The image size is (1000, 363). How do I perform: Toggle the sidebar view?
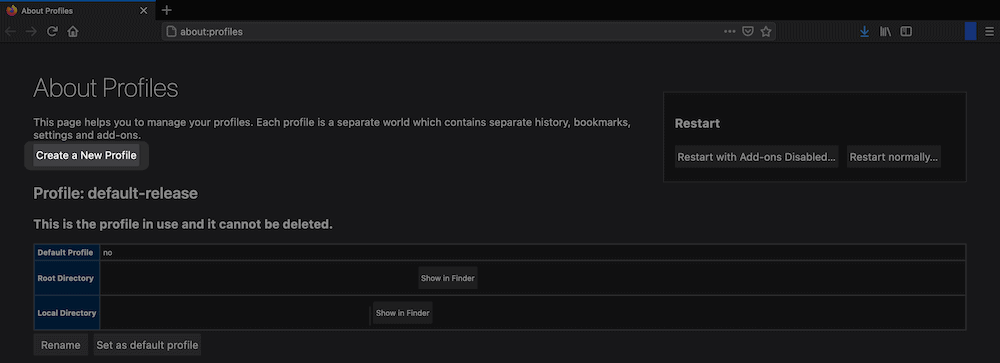(906, 31)
